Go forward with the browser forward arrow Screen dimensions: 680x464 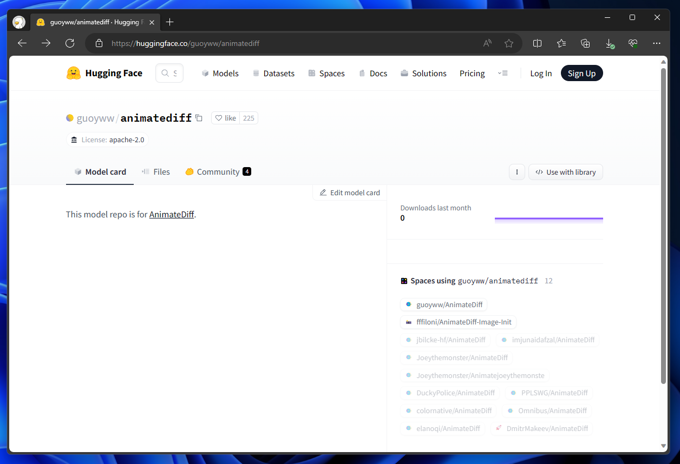pos(46,43)
